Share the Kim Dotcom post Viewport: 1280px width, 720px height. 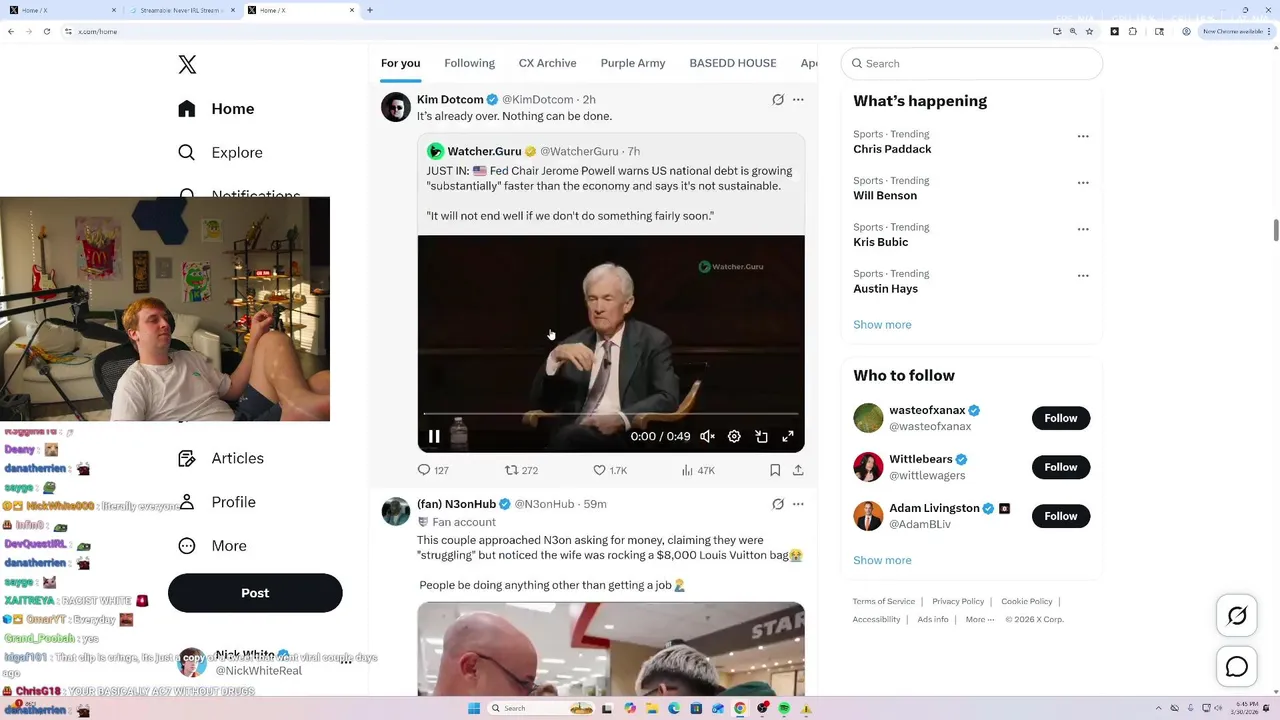[798, 470]
